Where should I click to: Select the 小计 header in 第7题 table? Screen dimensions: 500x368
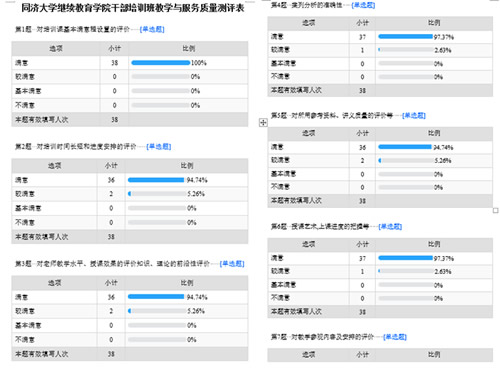coord(362,355)
